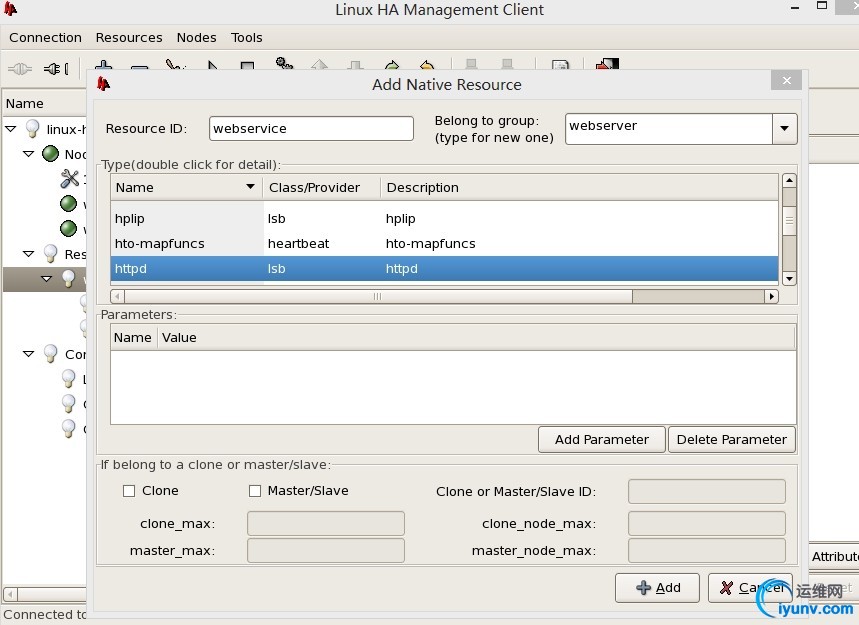Click the green circle icon beside Nodes
This screenshot has height=625, width=859.
click(50, 154)
